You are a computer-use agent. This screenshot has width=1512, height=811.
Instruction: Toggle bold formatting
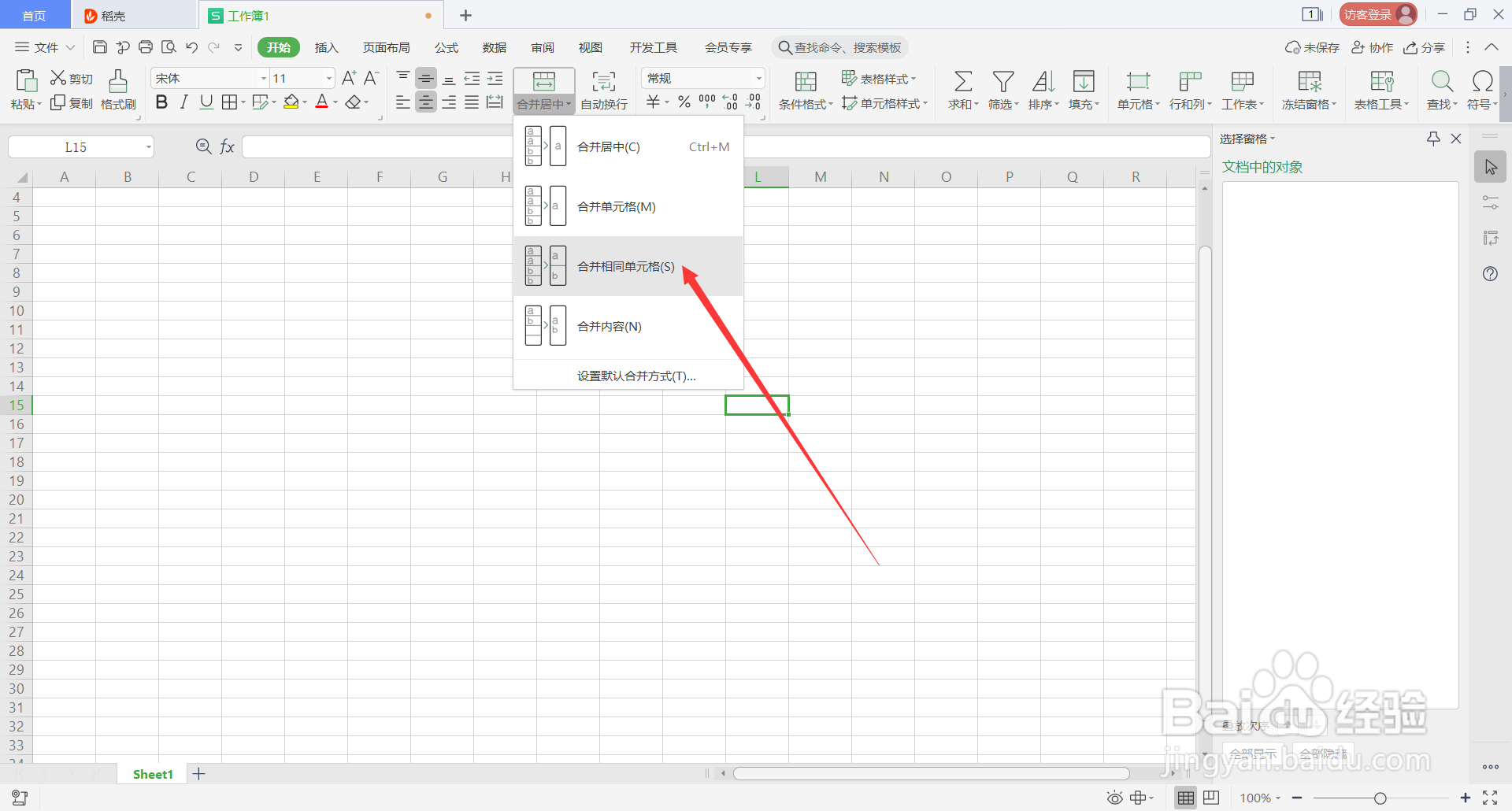(x=161, y=102)
